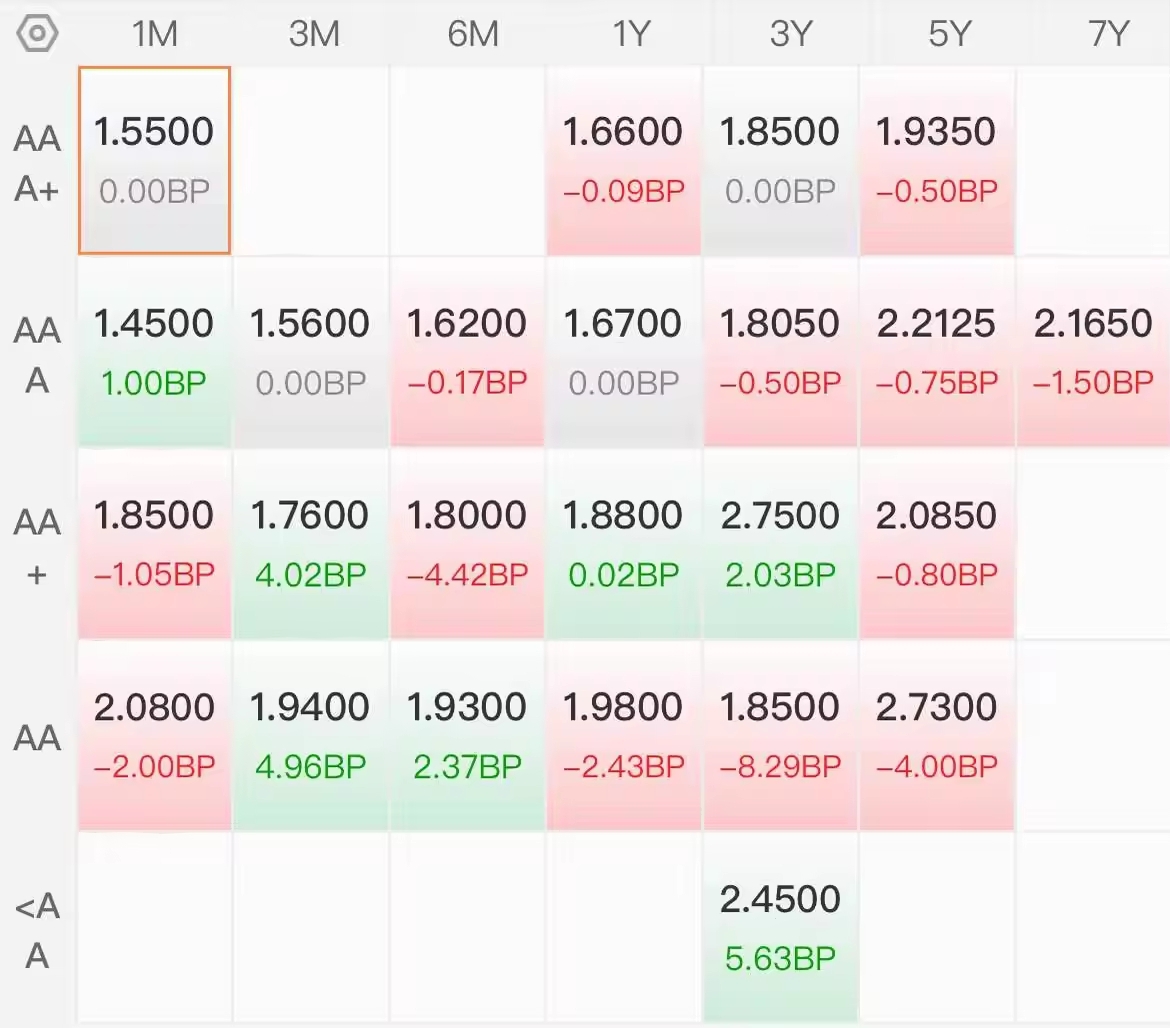Image resolution: width=1170 pixels, height=1028 pixels.
Task: Select the <AA 3Y cell showing 2.4500
Action: pyautogui.click(x=780, y=927)
